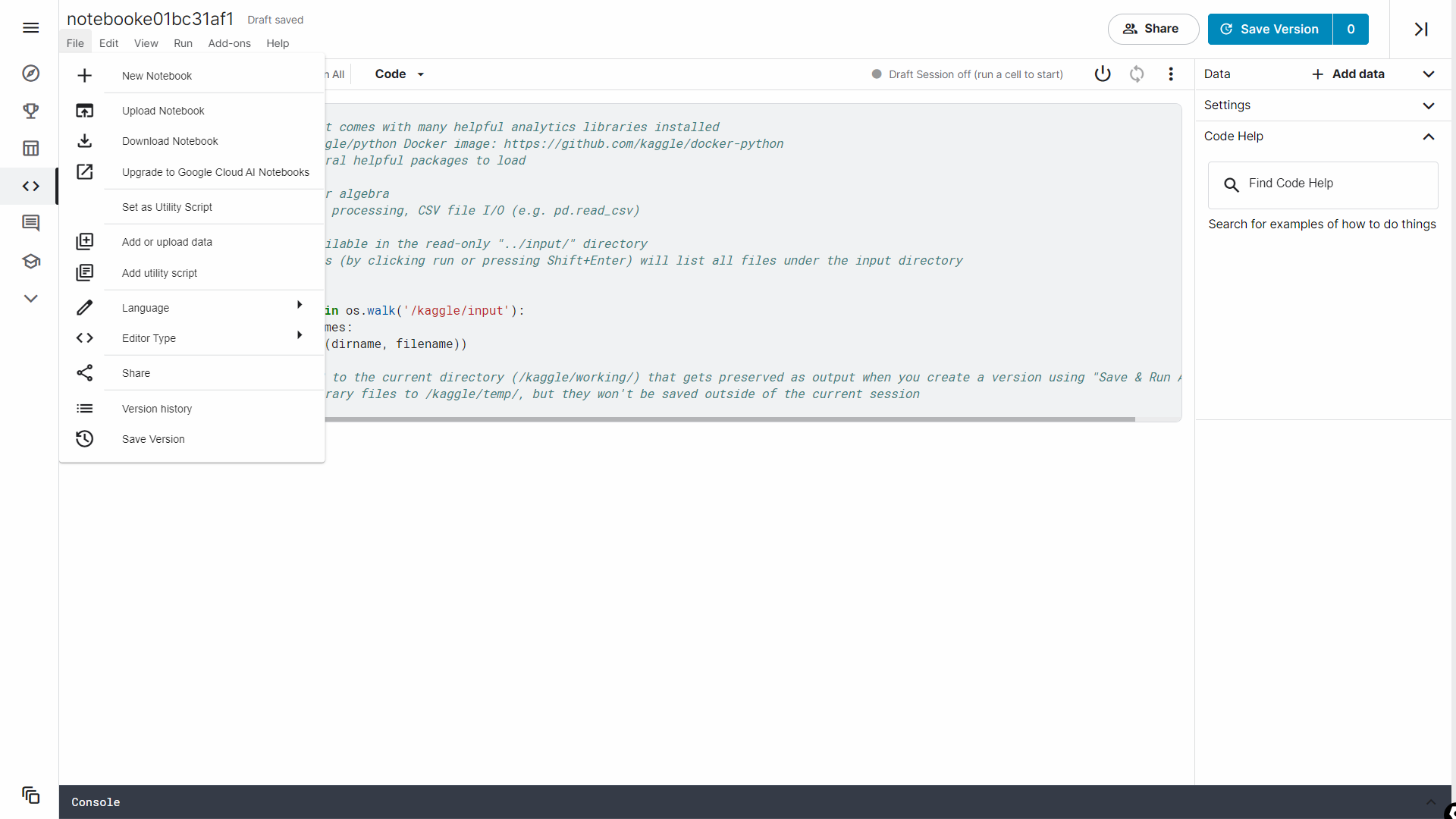Click the power session button icon
Image resolution: width=1456 pixels, height=819 pixels.
click(1103, 74)
